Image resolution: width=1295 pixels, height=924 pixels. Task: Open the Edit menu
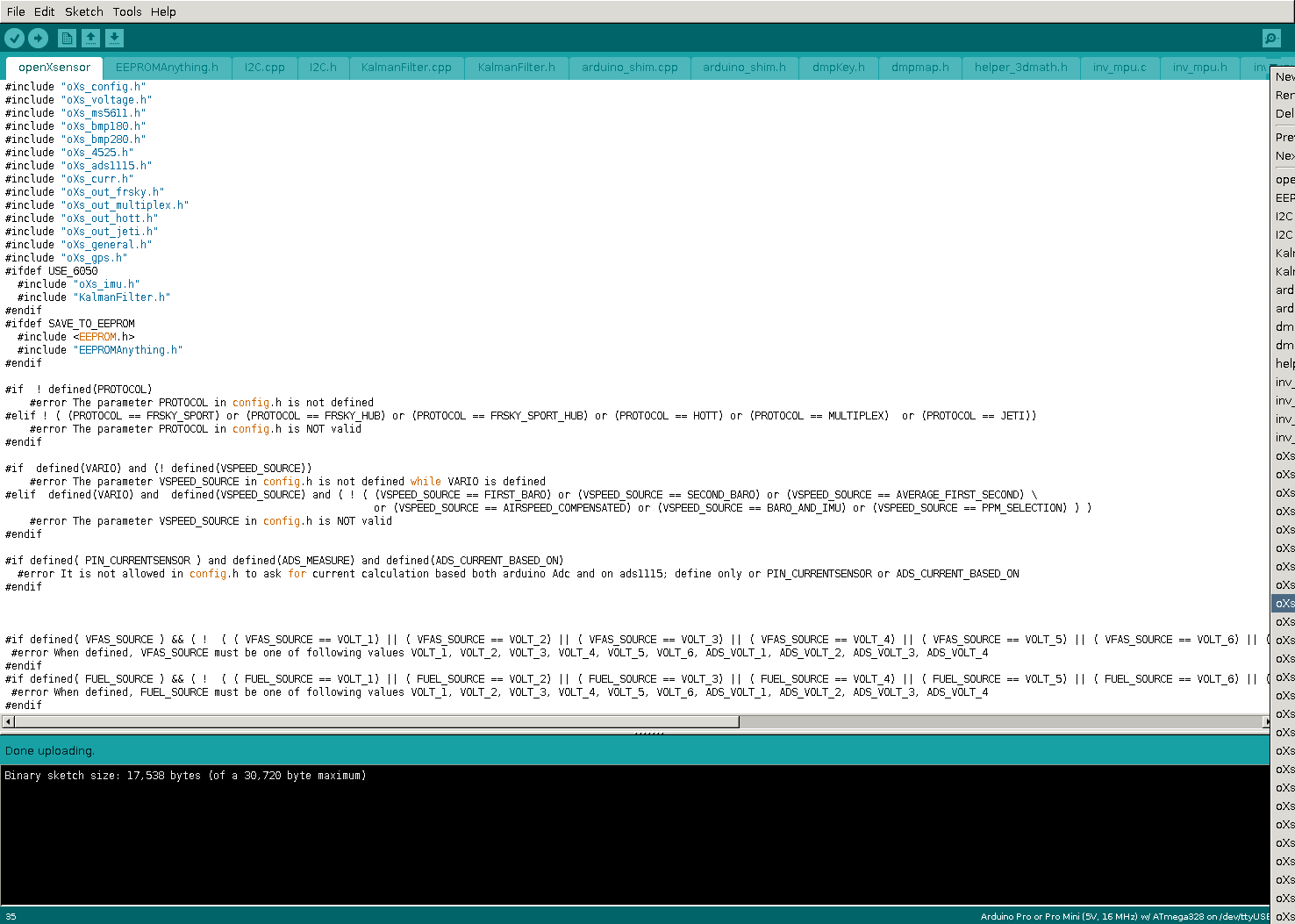[44, 11]
